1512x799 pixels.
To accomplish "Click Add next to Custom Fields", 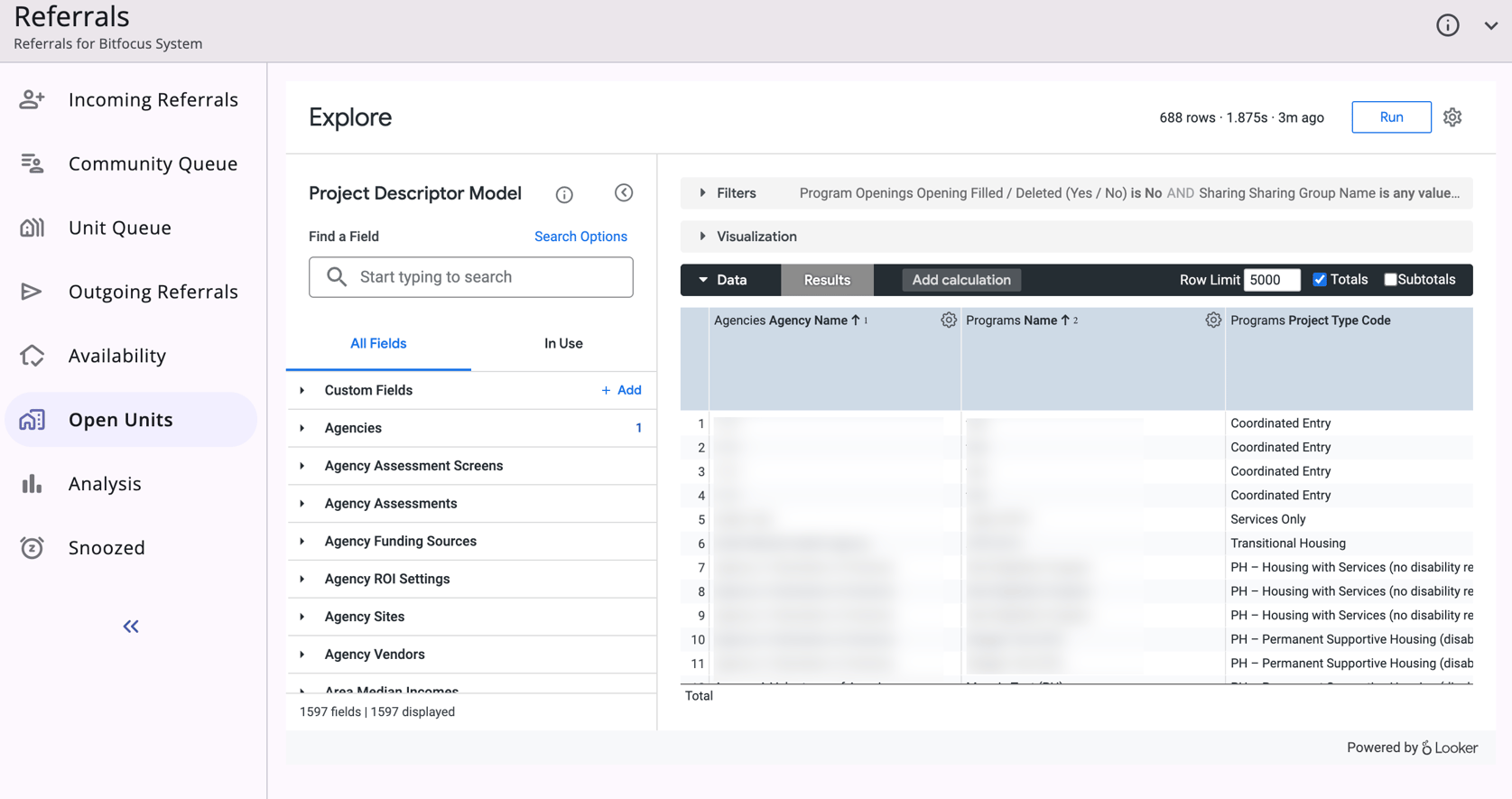I will click(621, 390).
